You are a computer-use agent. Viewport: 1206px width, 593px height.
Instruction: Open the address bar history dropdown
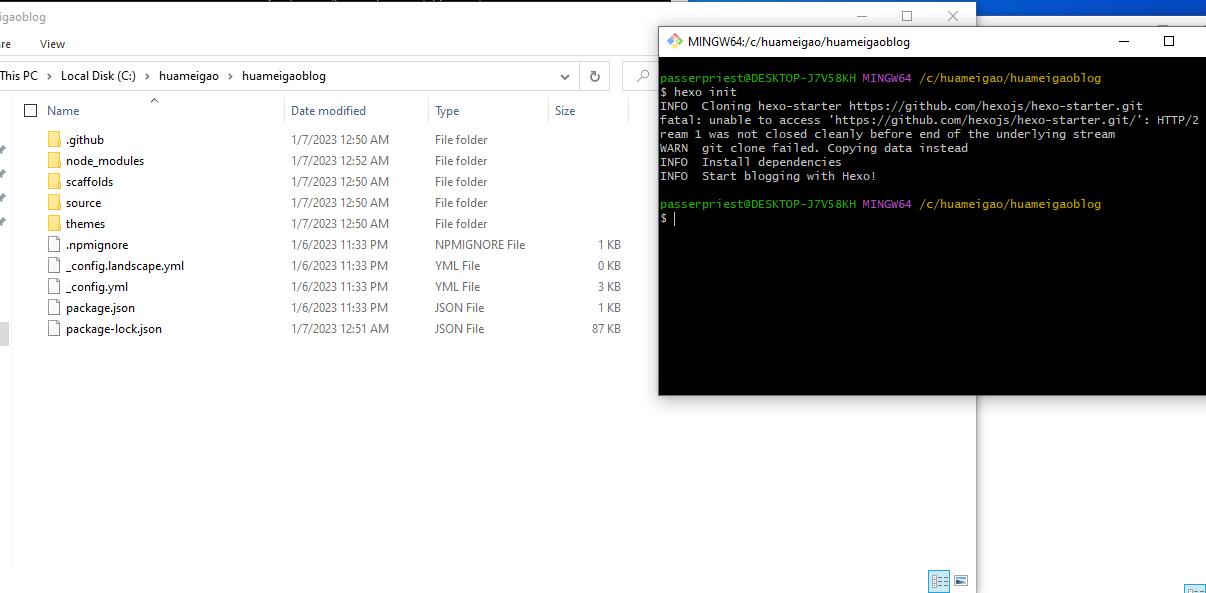click(565, 76)
